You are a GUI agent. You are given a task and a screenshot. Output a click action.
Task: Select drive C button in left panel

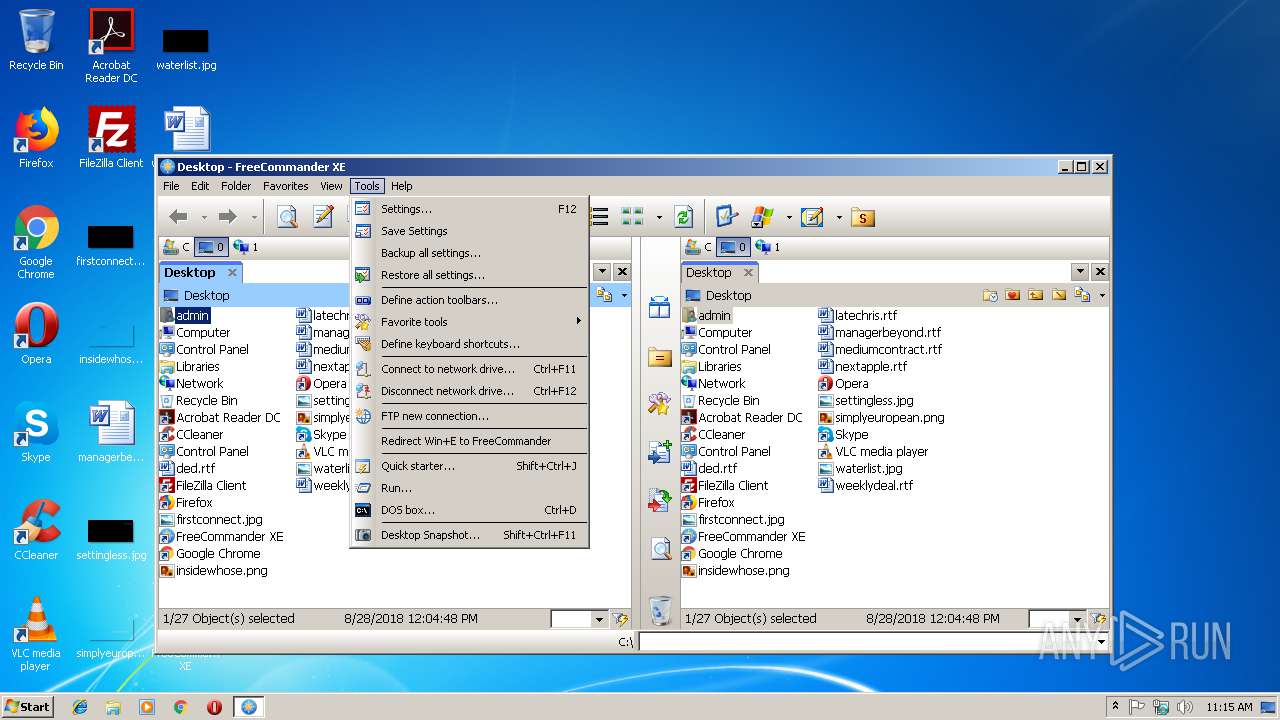click(177, 247)
